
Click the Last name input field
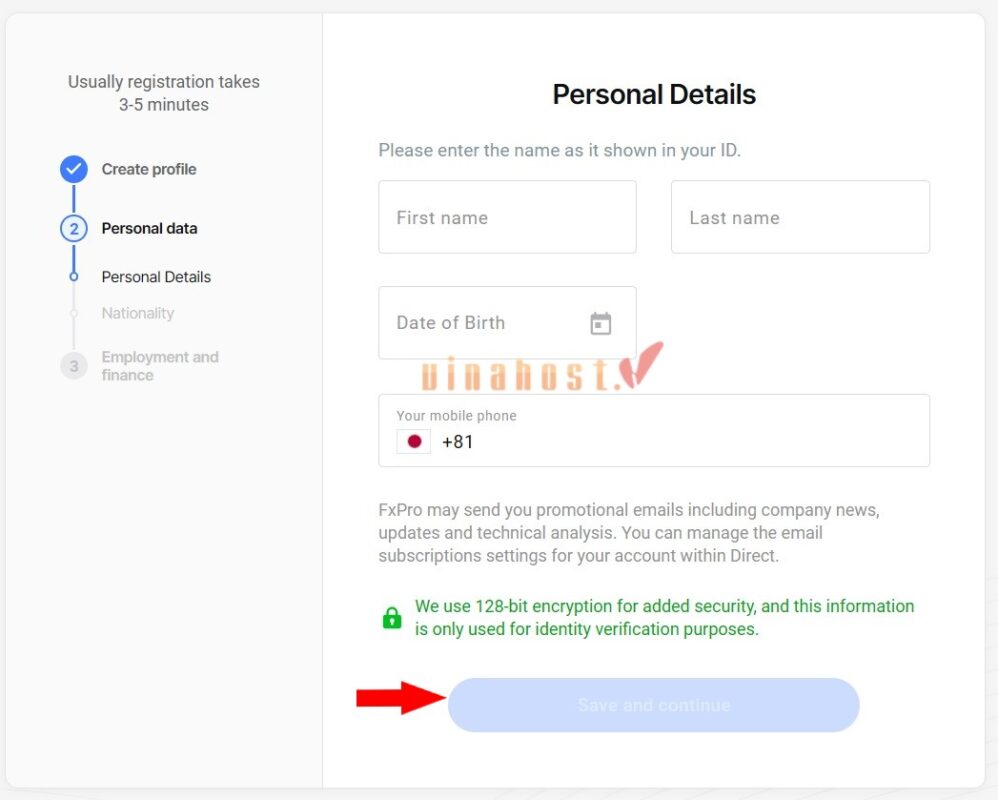point(800,217)
